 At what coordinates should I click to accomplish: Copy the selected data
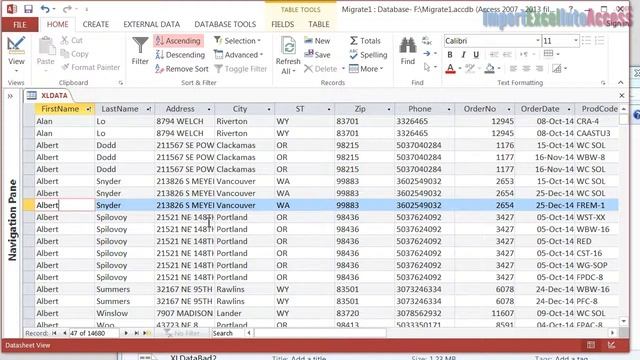(74, 53)
